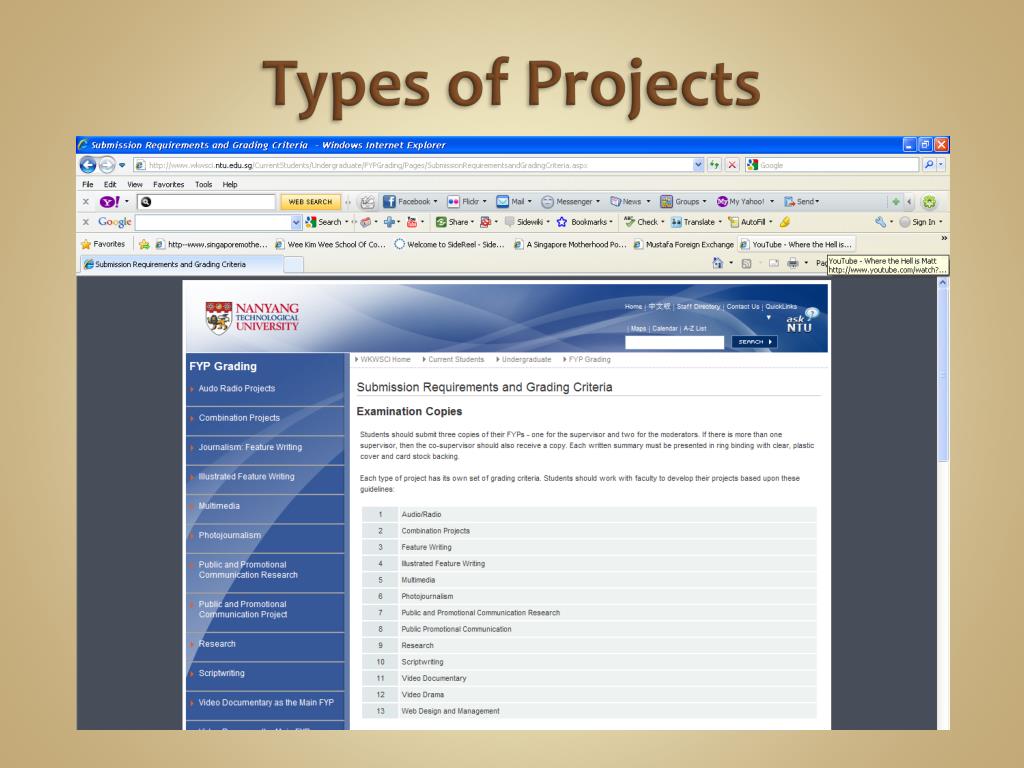Select the Submission Requirements and Grading Criteria tab
1024x768 pixels.
182,264
